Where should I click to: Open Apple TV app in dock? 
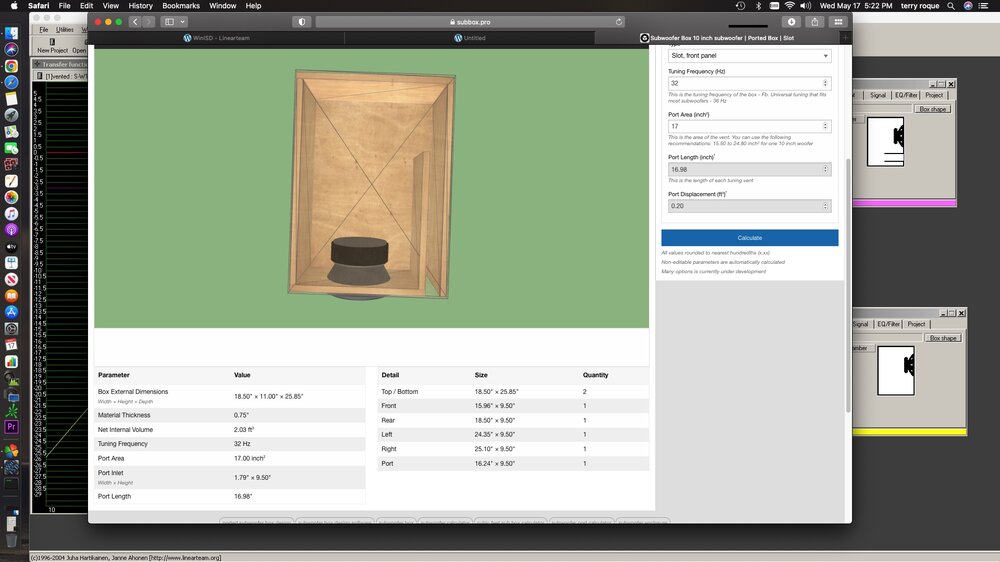pos(11,247)
